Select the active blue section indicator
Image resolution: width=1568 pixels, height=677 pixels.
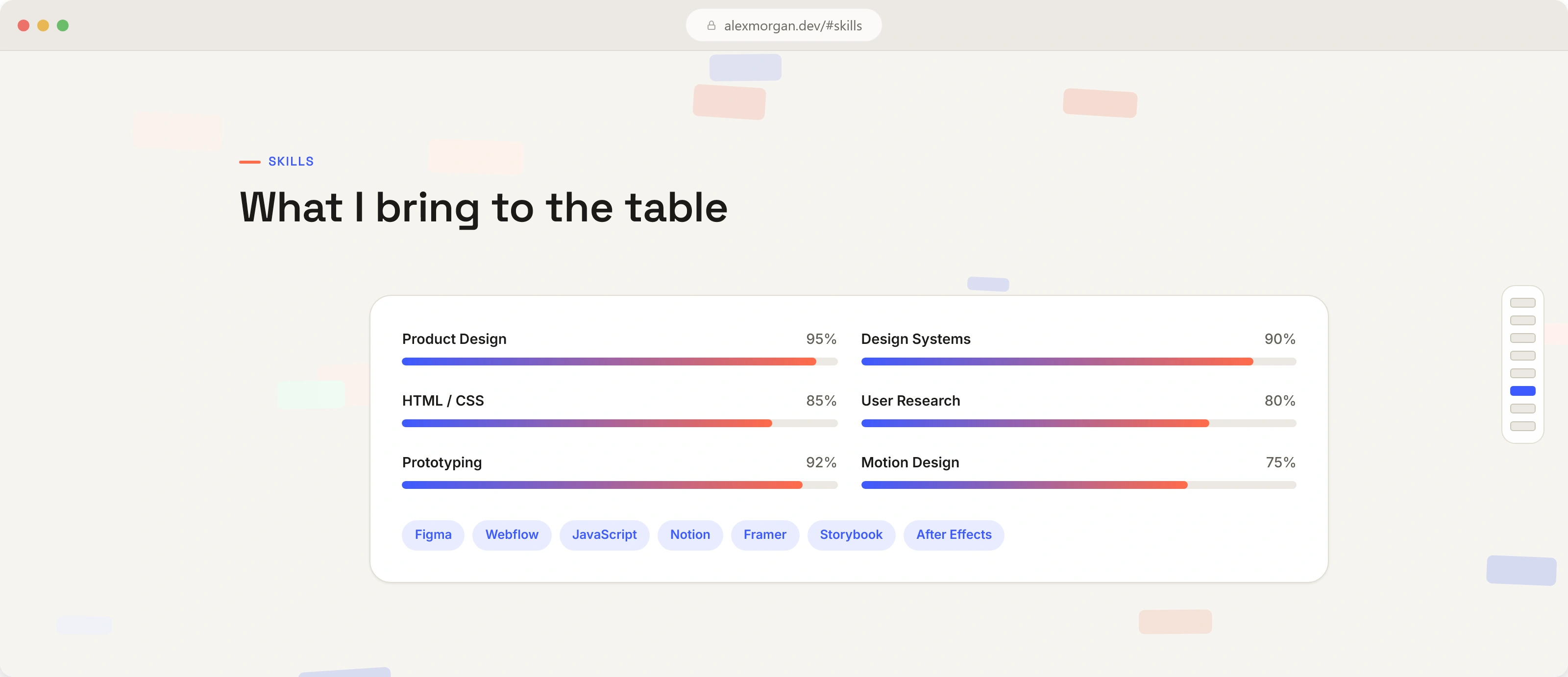[x=1522, y=391]
